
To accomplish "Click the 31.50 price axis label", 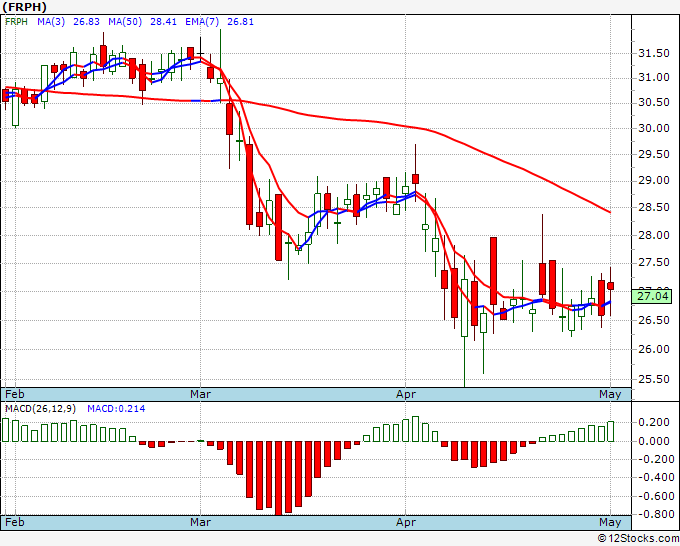I will pos(654,53).
